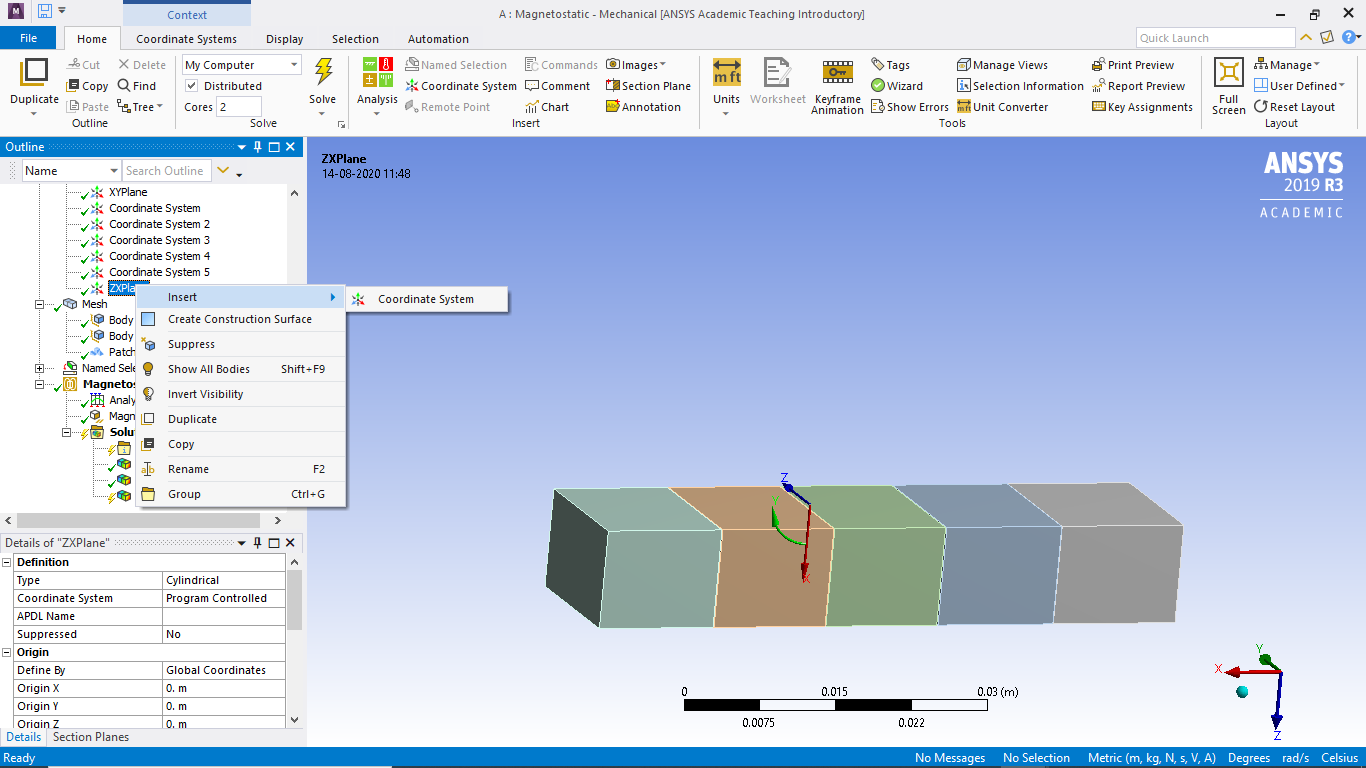The height and width of the screenshot is (768, 1366).
Task: Choose Rename in the context menu
Action: pyautogui.click(x=240, y=469)
